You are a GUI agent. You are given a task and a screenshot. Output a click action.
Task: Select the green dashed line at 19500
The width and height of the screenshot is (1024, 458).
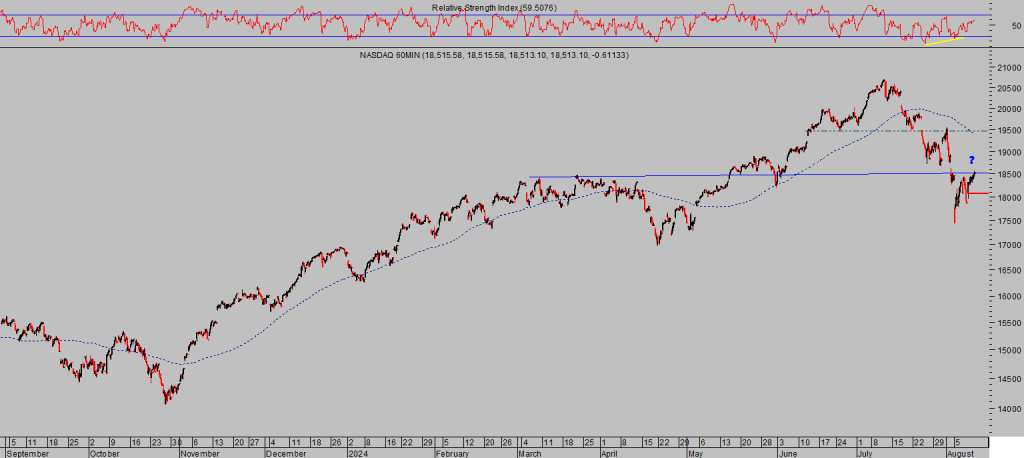pos(899,131)
